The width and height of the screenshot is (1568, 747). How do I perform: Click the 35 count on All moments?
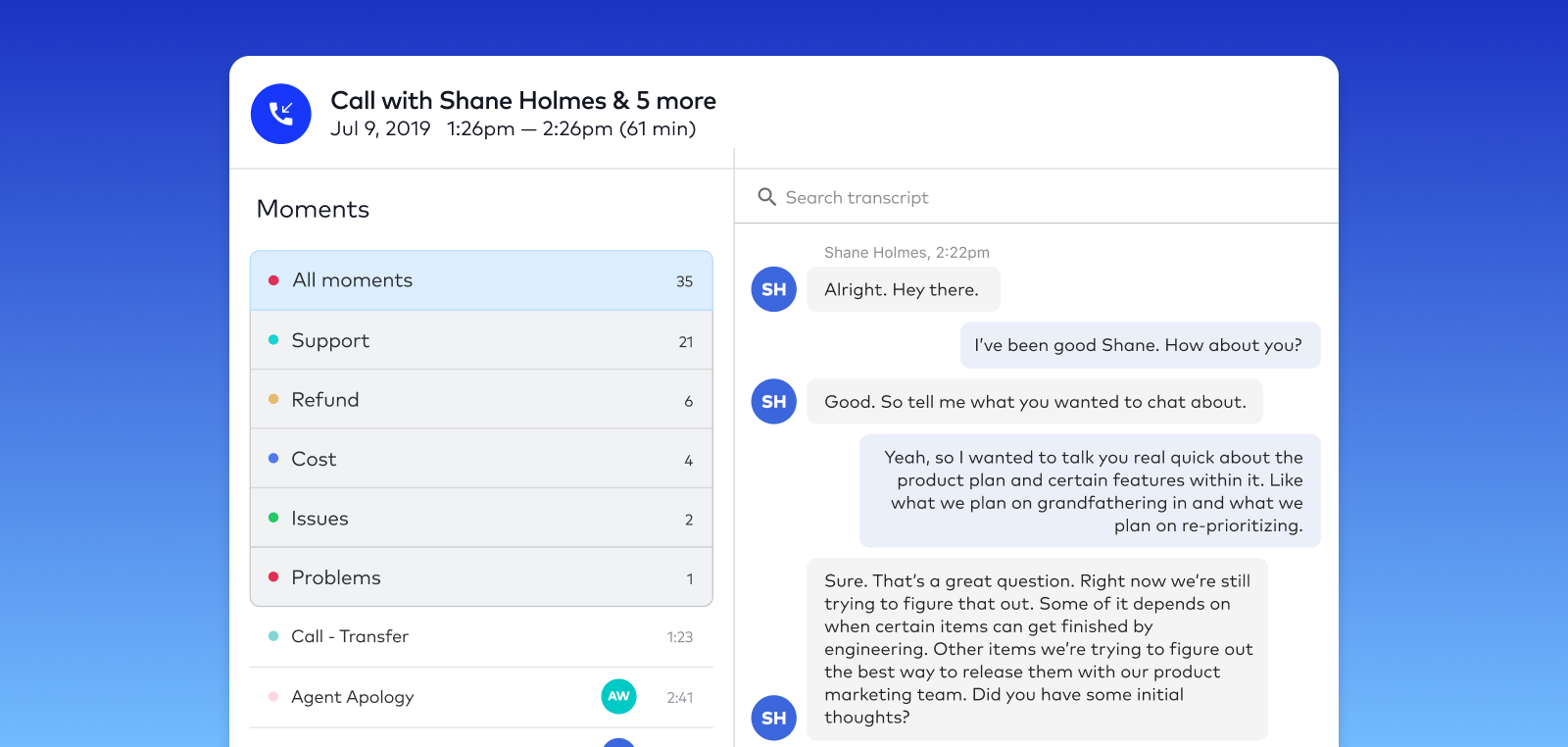[x=684, y=281]
